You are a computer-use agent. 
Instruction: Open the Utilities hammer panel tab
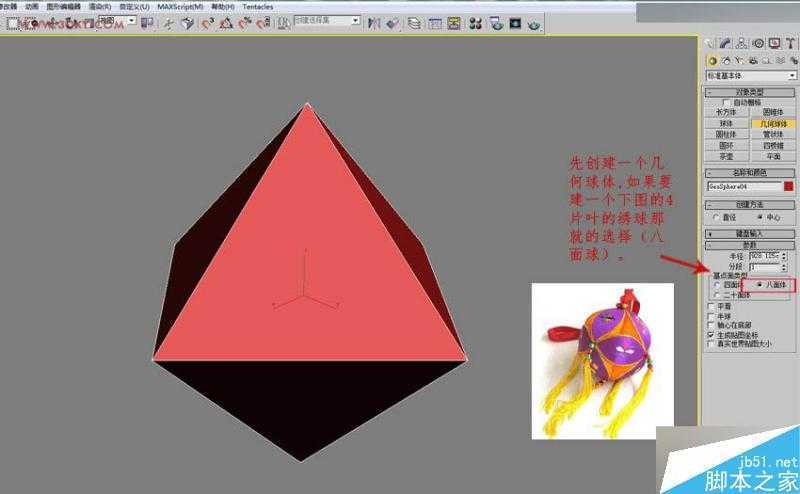pyautogui.click(x=791, y=43)
